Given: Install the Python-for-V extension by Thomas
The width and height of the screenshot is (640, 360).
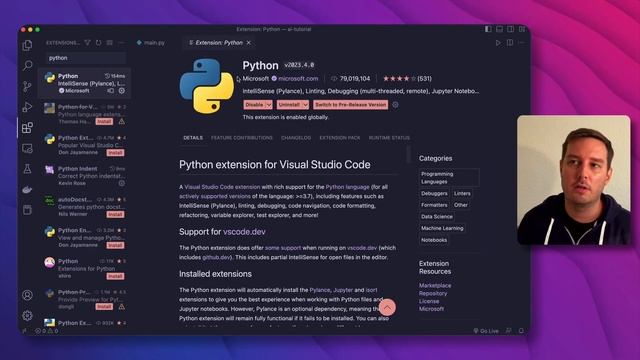Looking at the screenshot, I should 104,122.
